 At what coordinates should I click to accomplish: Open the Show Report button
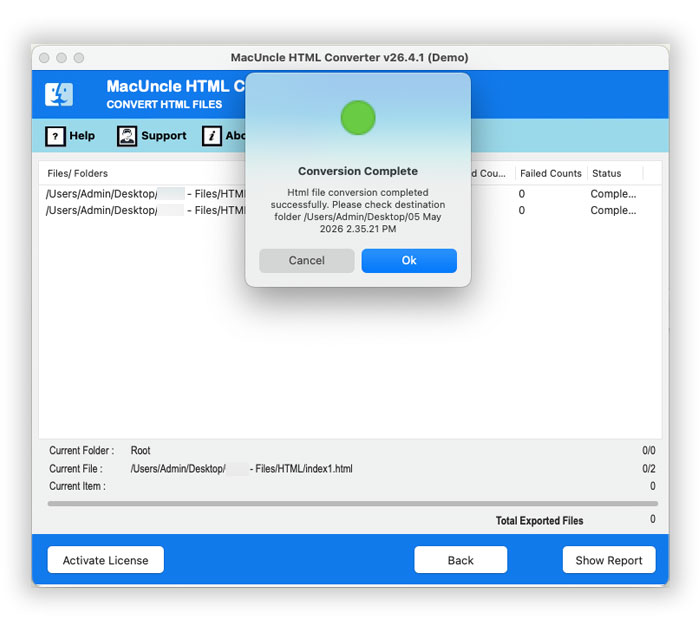click(609, 560)
